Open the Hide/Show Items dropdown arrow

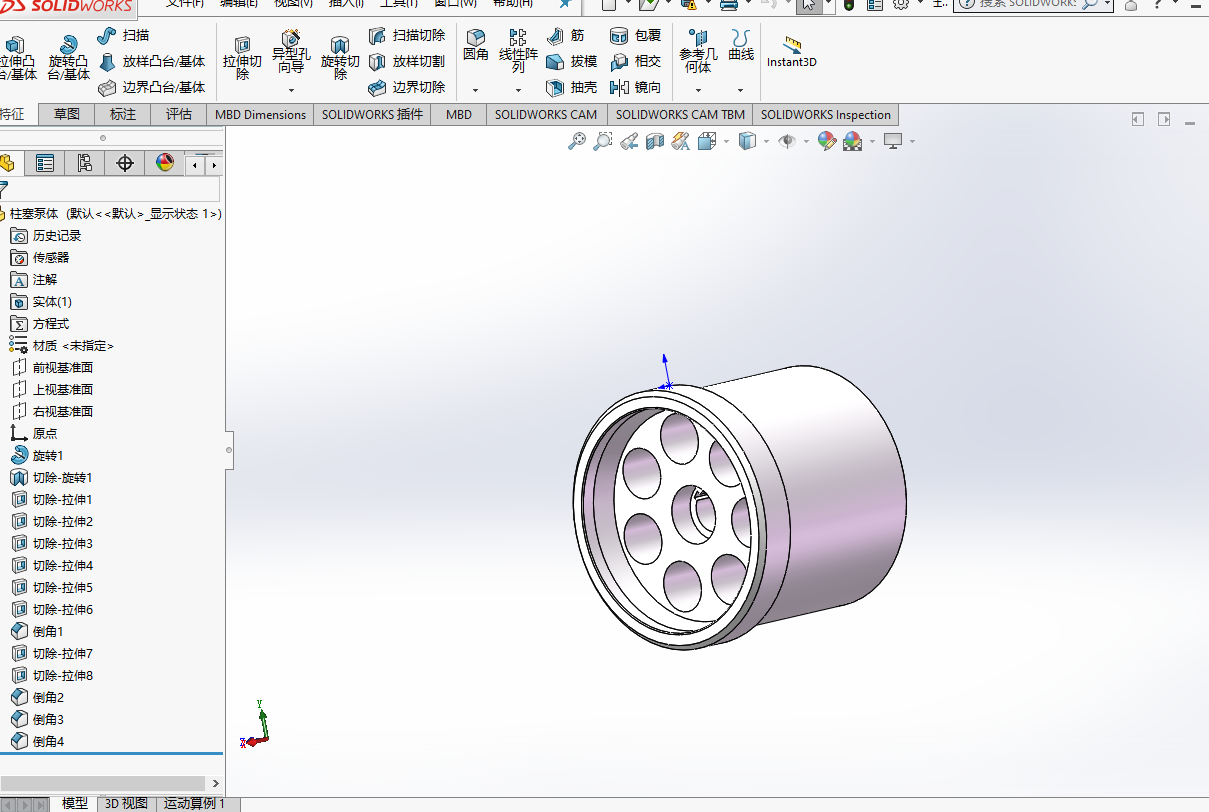coord(806,142)
